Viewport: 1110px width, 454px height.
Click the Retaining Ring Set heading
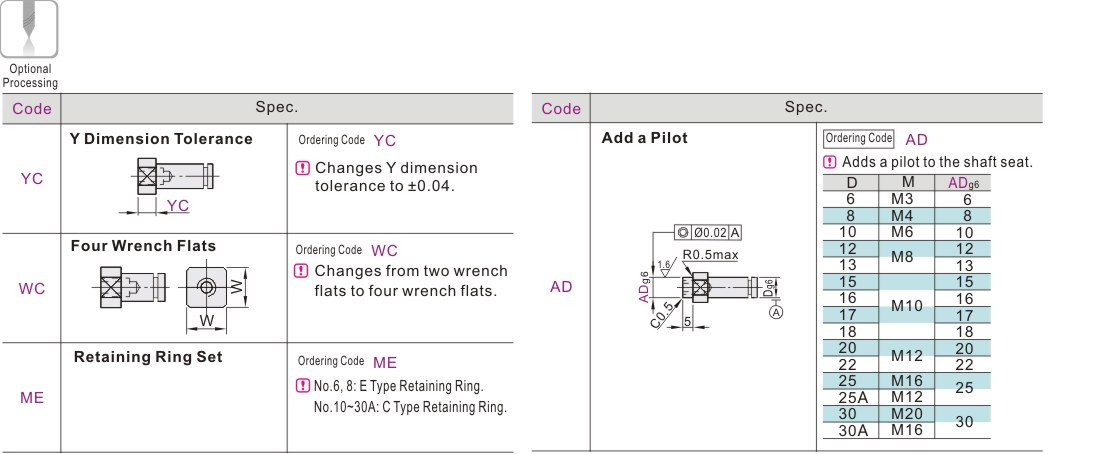(x=148, y=357)
